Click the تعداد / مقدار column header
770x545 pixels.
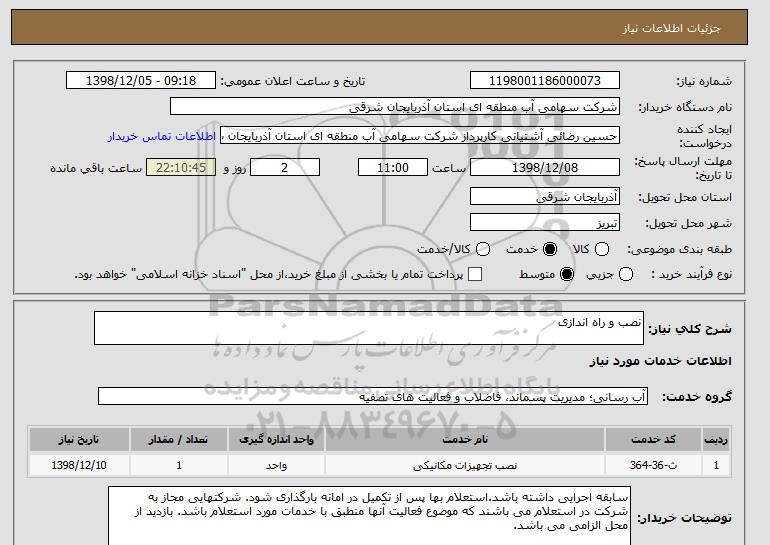(x=179, y=439)
